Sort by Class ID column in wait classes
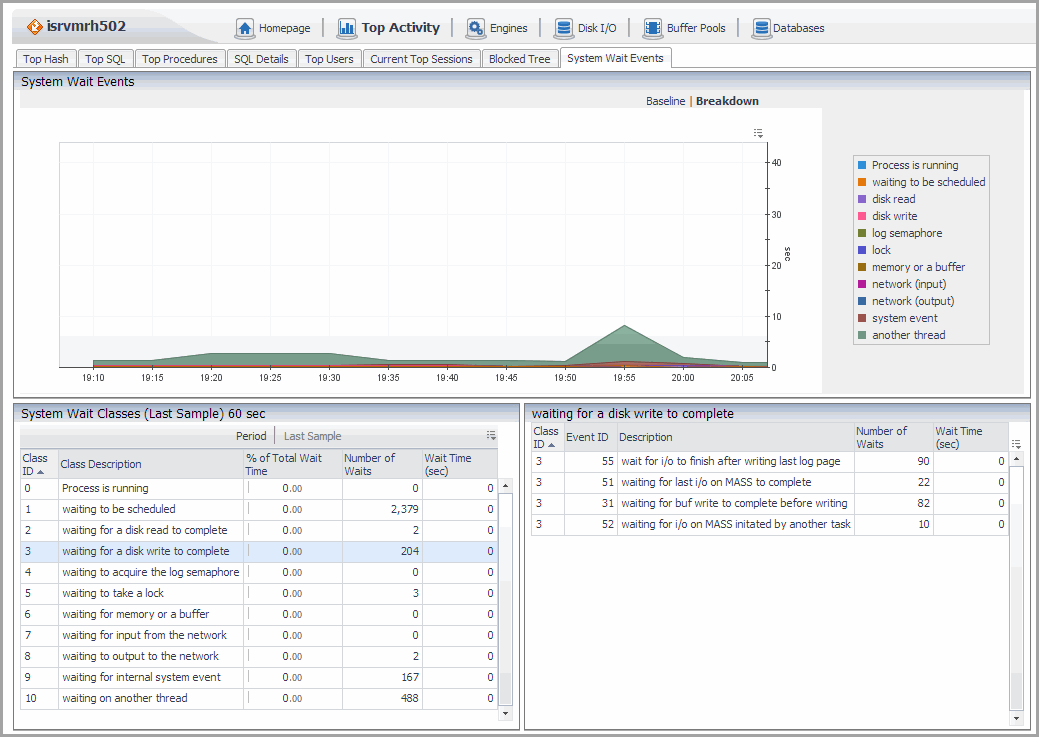This screenshot has height=737, width=1039. (35, 464)
